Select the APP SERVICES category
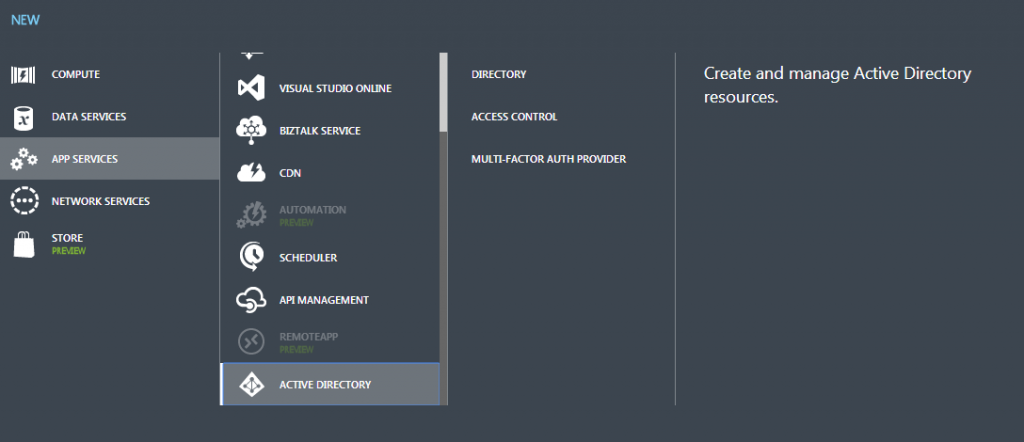The width and height of the screenshot is (1024, 442). [x=110, y=159]
